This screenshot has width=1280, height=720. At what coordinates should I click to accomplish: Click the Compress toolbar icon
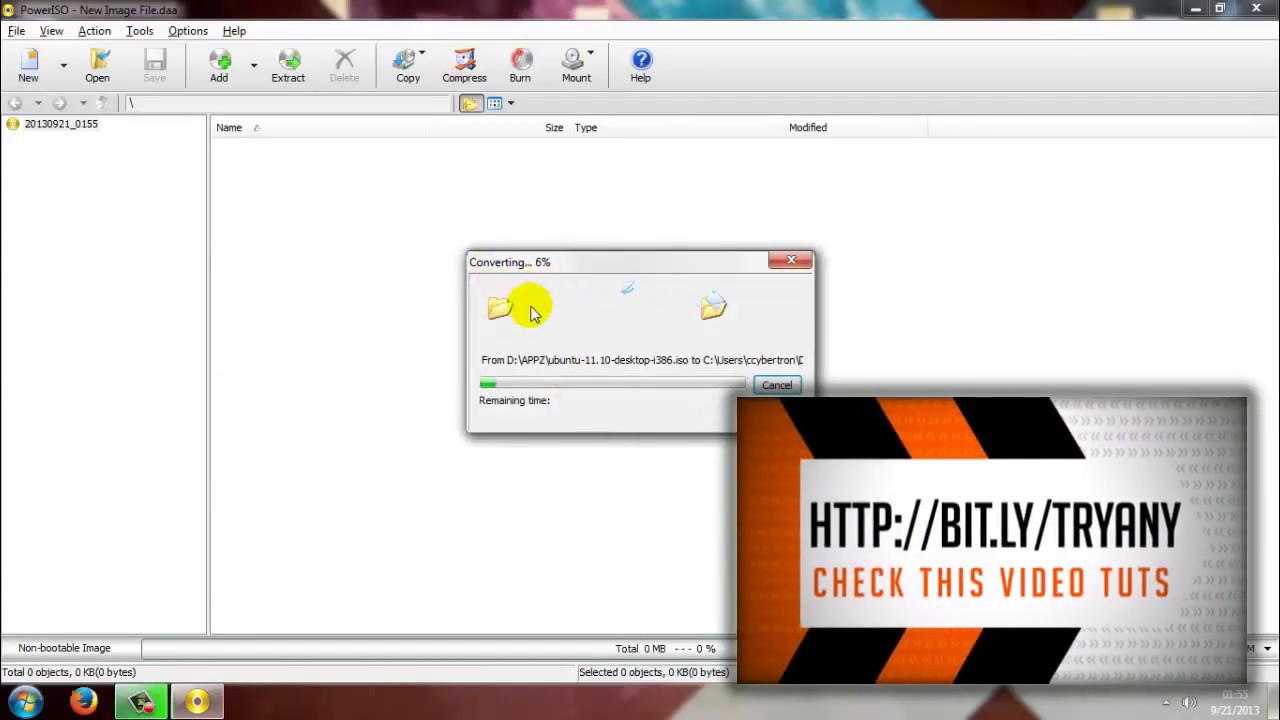(x=464, y=66)
